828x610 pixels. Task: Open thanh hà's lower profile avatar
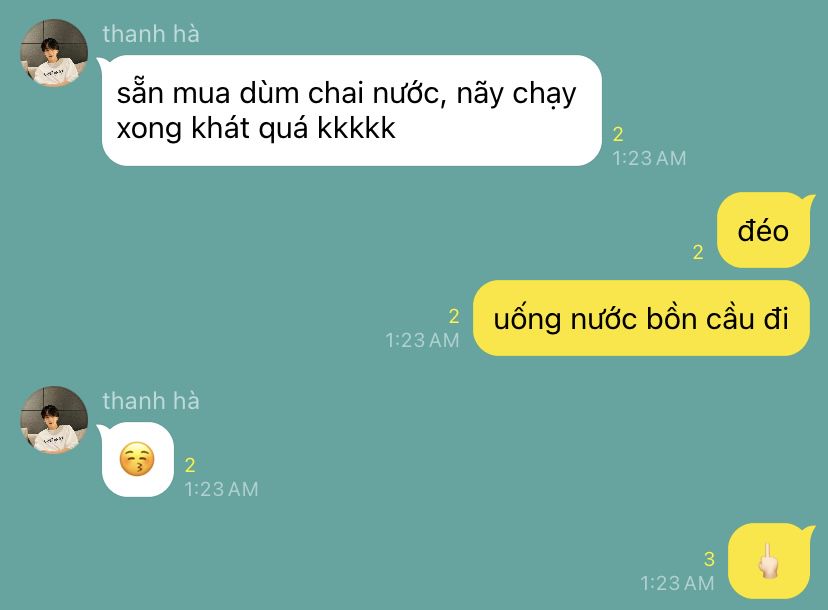tap(54, 420)
